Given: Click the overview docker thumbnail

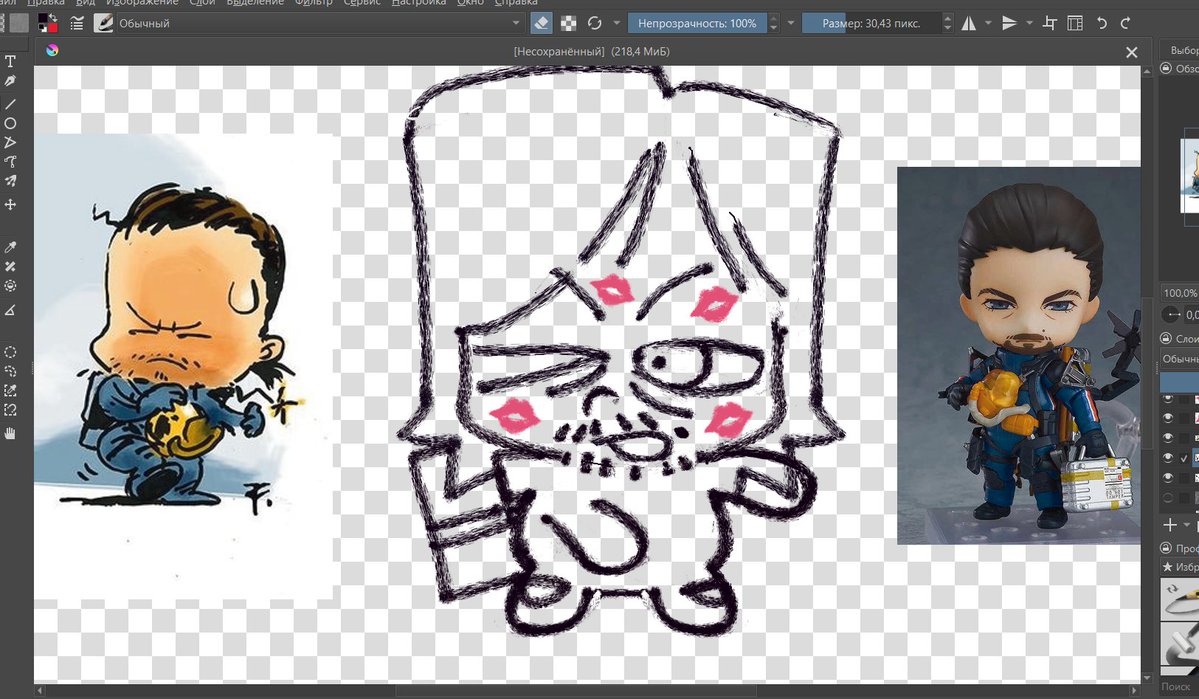Looking at the screenshot, I should tap(1190, 176).
